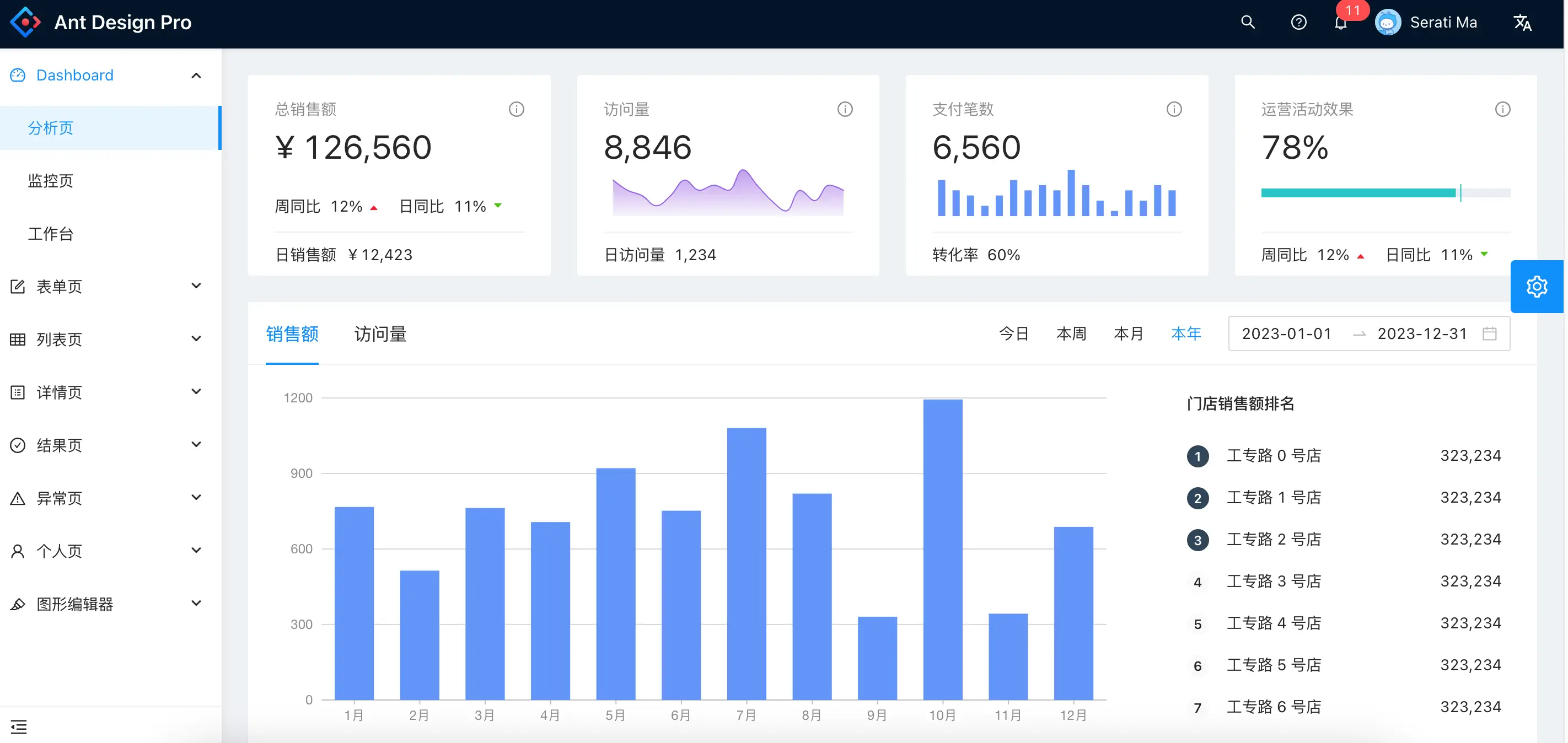Select the 今日 time range option
Image resolution: width=1568 pixels, height=743 pixels.
pos(1013,333)
